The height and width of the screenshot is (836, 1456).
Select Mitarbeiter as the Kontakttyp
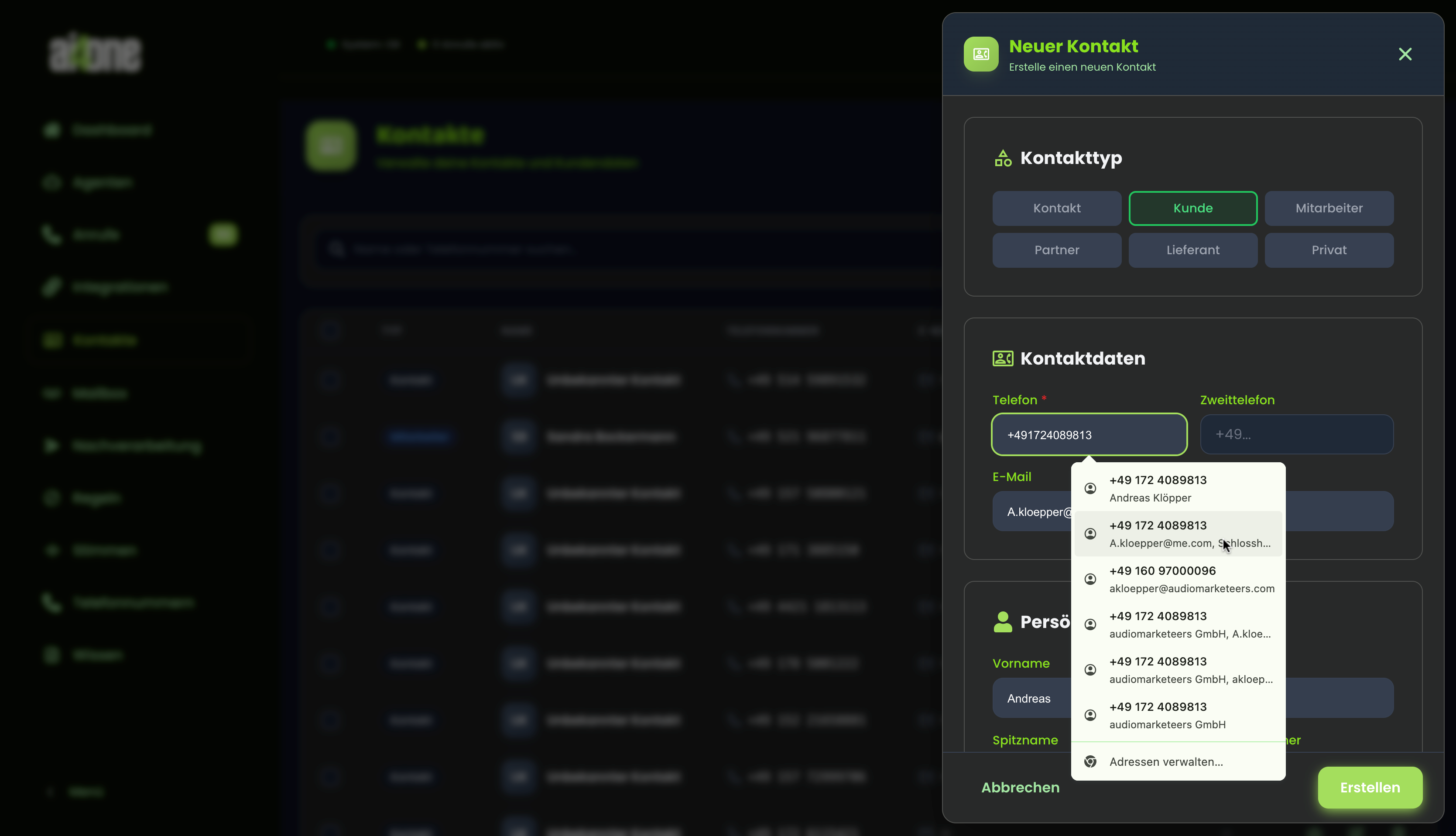tap(1329, 208)
